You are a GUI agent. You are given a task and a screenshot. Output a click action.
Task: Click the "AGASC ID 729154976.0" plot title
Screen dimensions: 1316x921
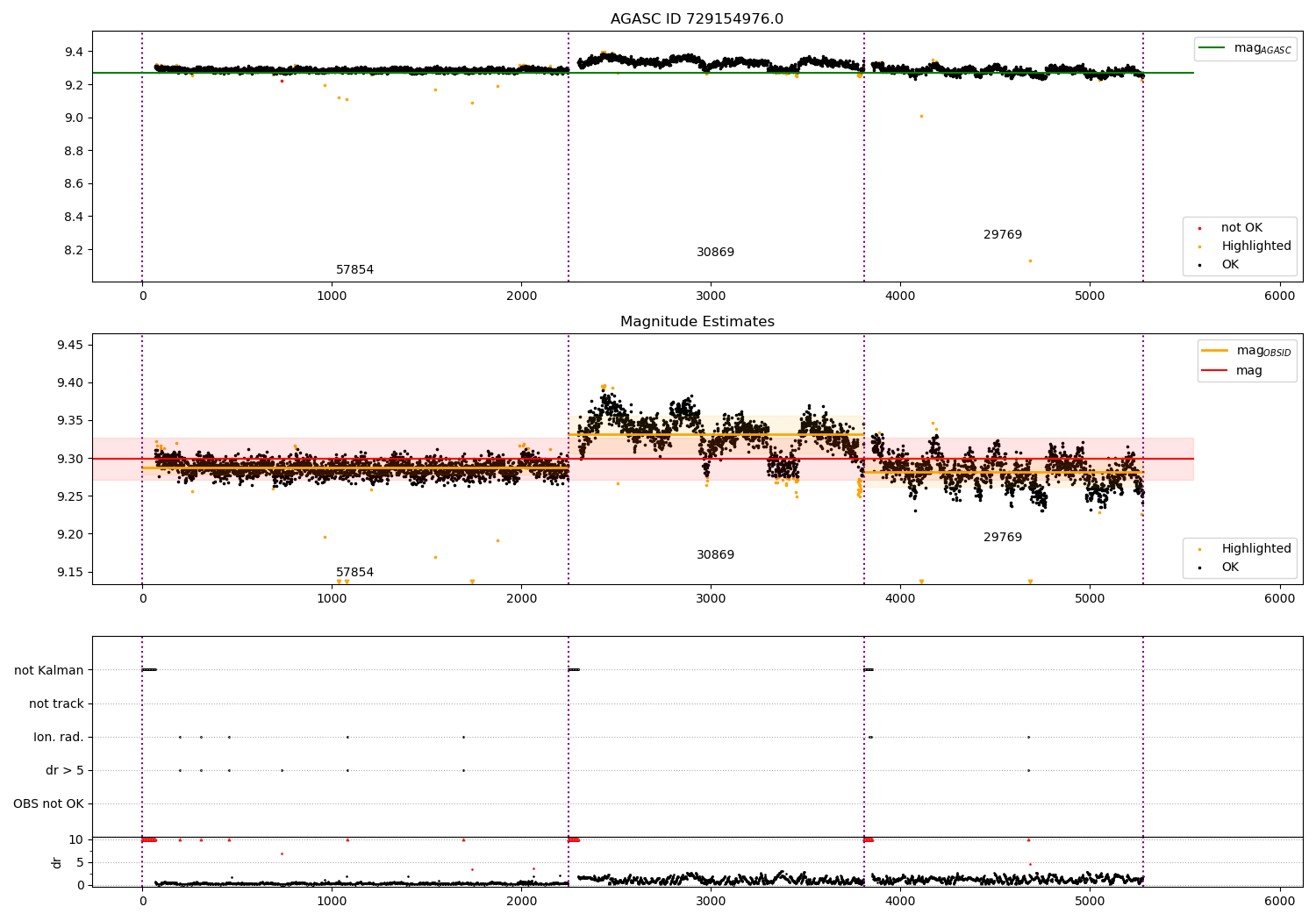click(x=697, y=19)
